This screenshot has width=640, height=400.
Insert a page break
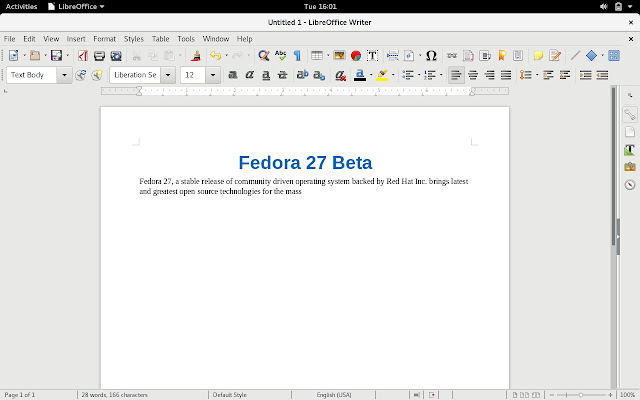pyautogui.click(x=393, y=55)
